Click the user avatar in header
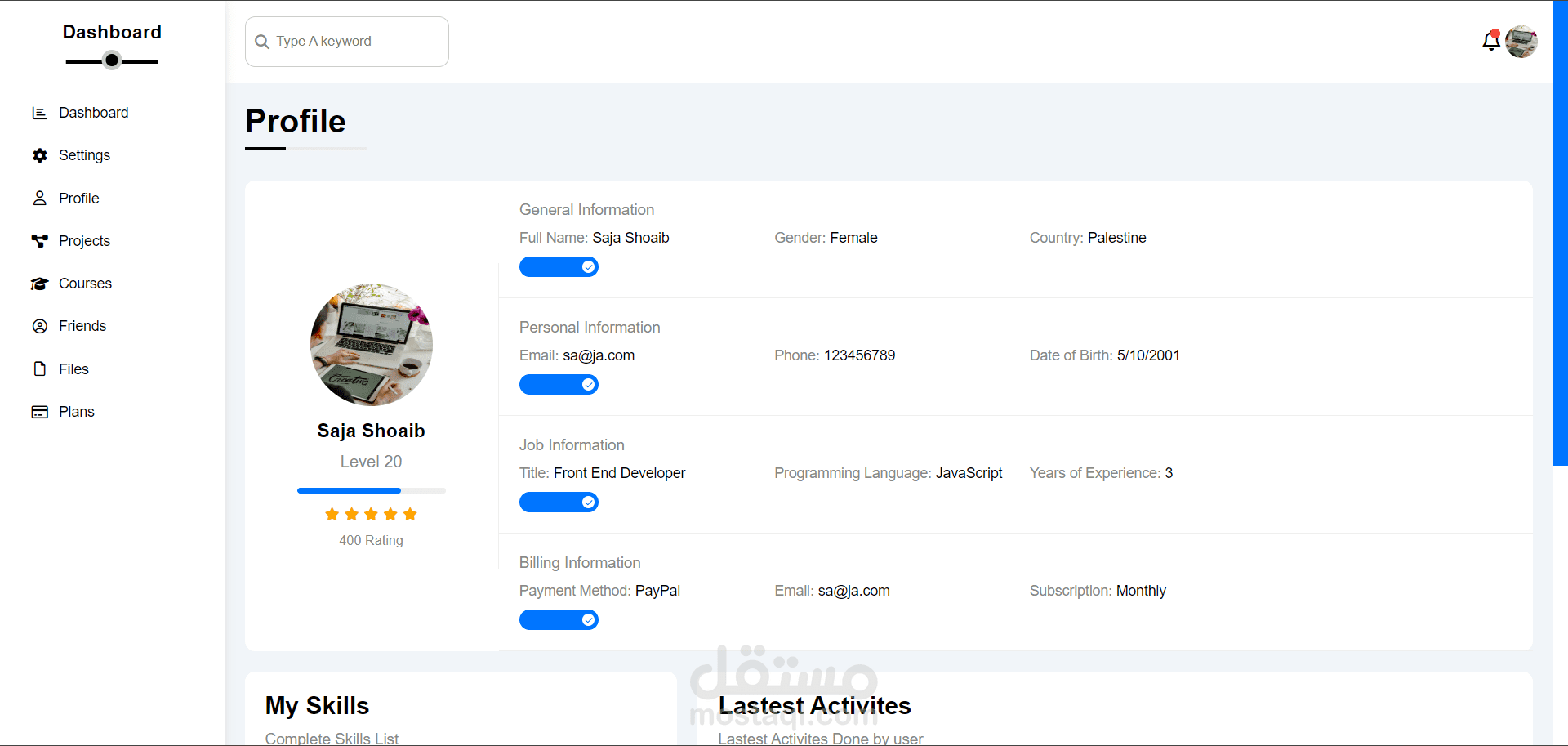 pyautogui.click(x=1521, y=41)
